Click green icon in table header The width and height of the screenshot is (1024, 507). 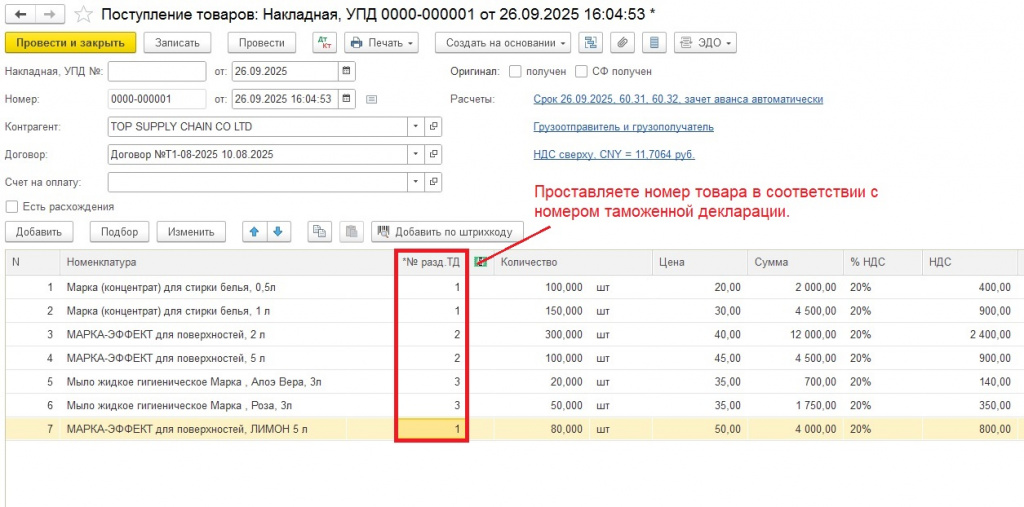tap(481, 262)
